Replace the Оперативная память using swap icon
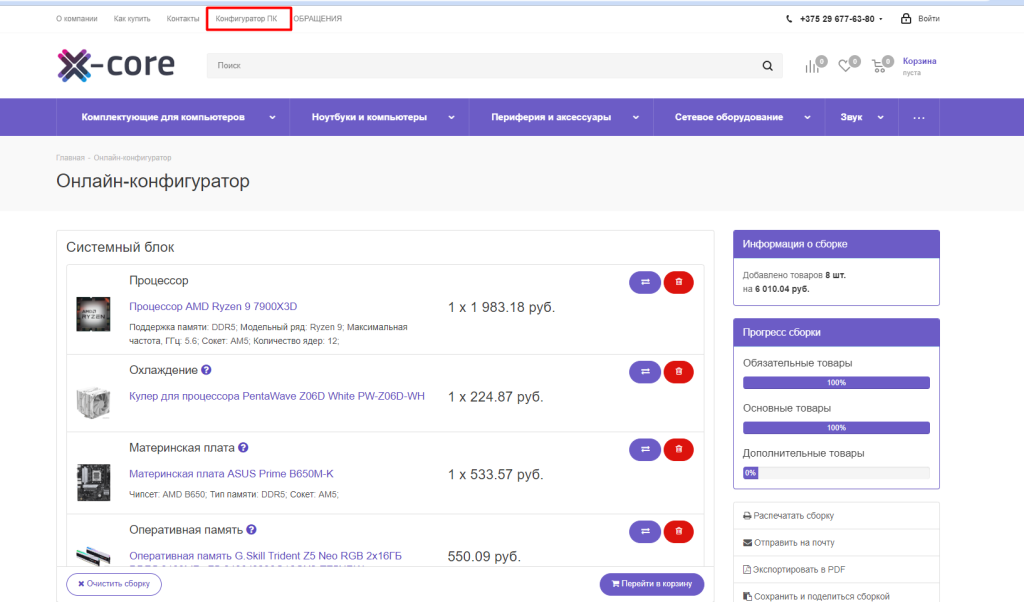This screenshot has width=1024, height=602. pos(645,531)
